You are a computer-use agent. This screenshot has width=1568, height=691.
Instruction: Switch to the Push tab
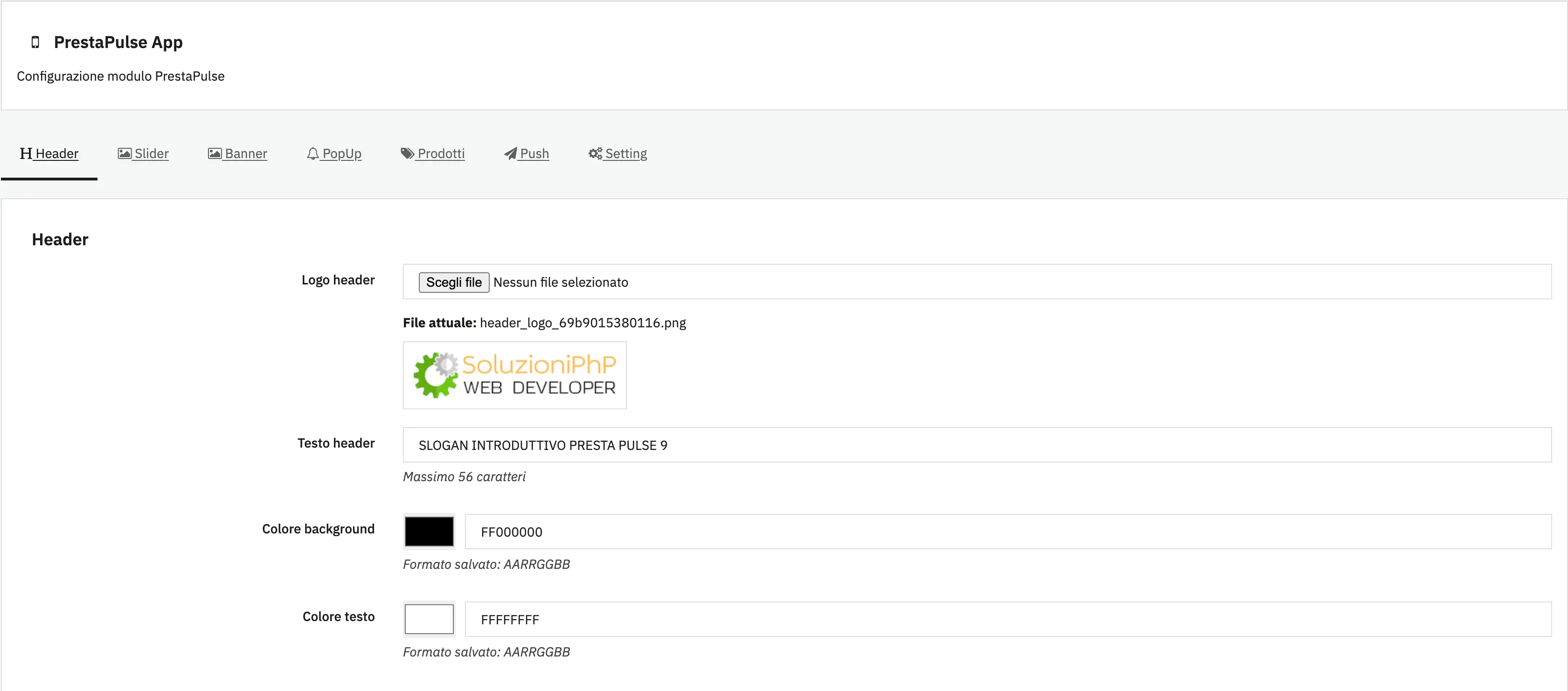pos(534,153)
